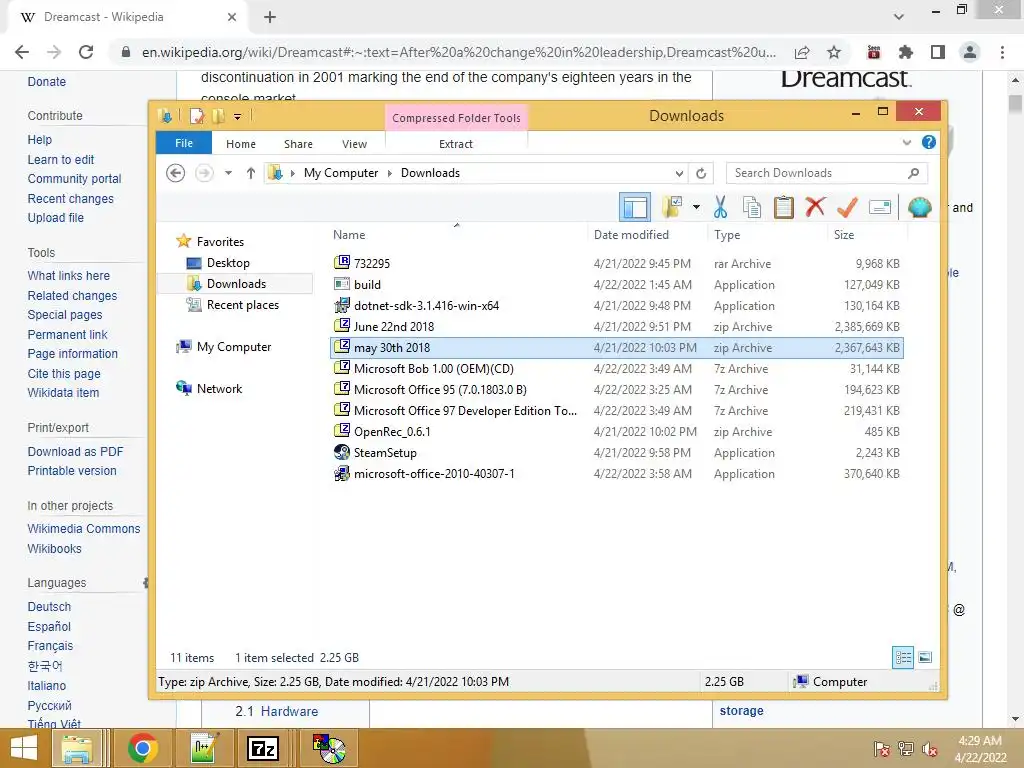Image resolution: width=1024 pixels, height=768 pixels.
Task: Open a new Chrome tab
Action: pyautogui.click(x=270, y=18)
